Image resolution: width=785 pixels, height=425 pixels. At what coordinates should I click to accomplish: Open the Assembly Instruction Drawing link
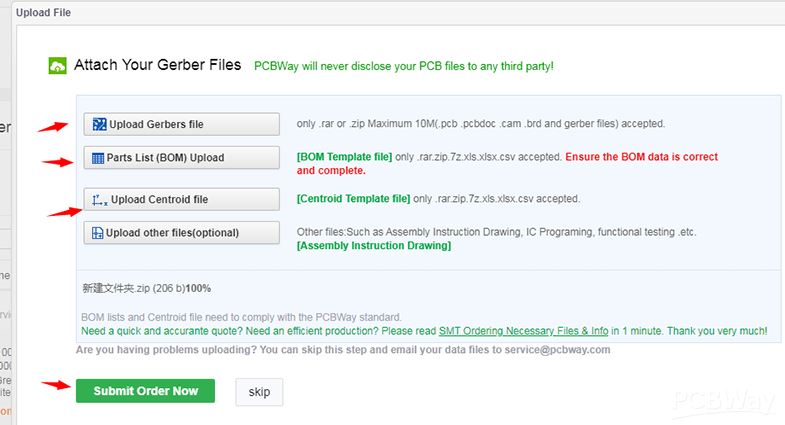click(373, 245)
